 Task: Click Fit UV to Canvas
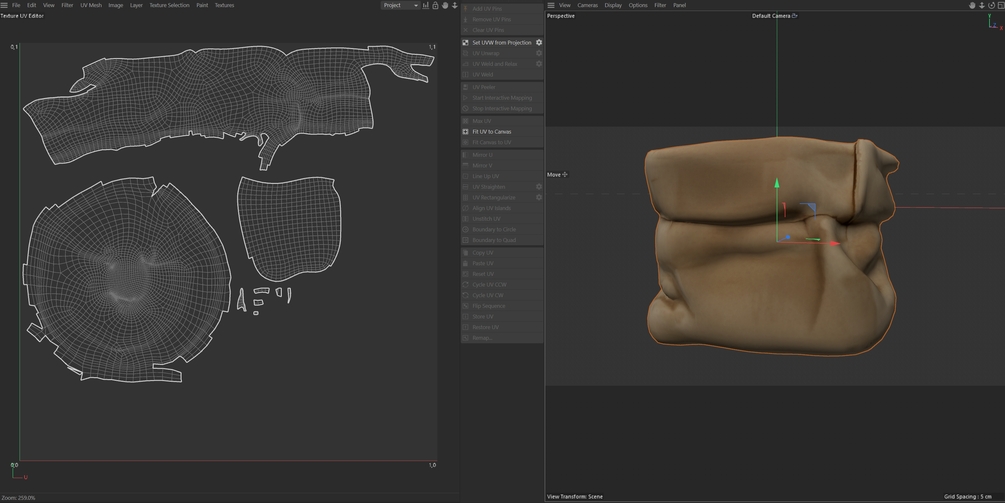point(502,131)
